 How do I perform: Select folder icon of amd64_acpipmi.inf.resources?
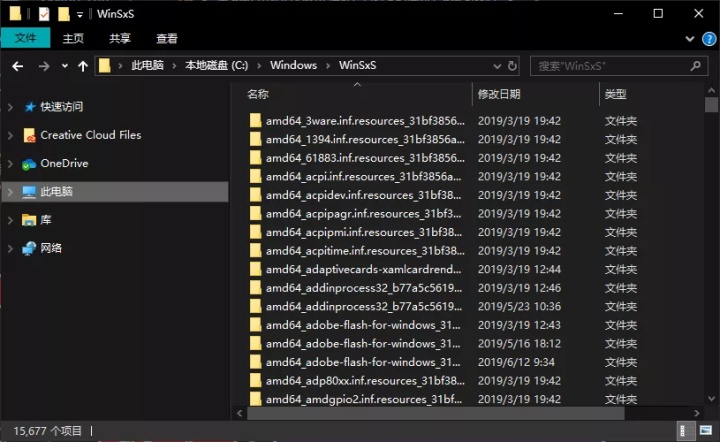click(255, 232)
